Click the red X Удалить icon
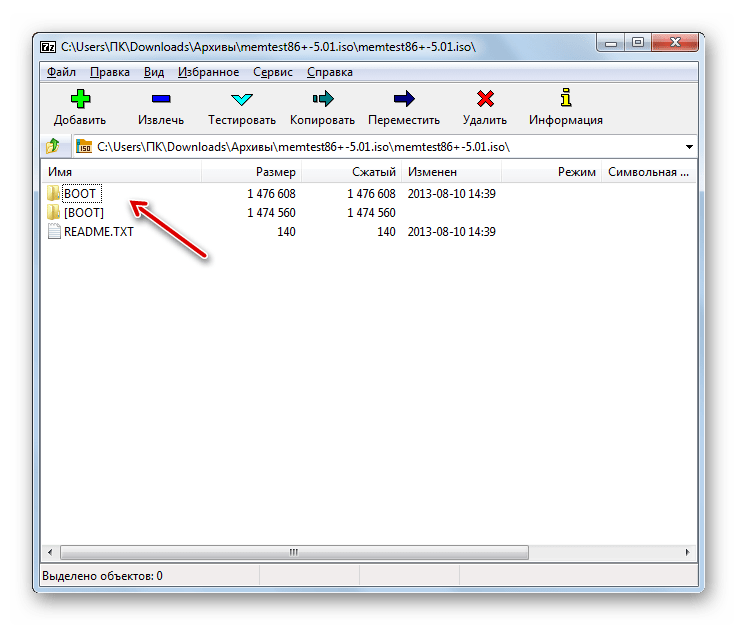This screenshot has height=626, width=738. (485, 99)
